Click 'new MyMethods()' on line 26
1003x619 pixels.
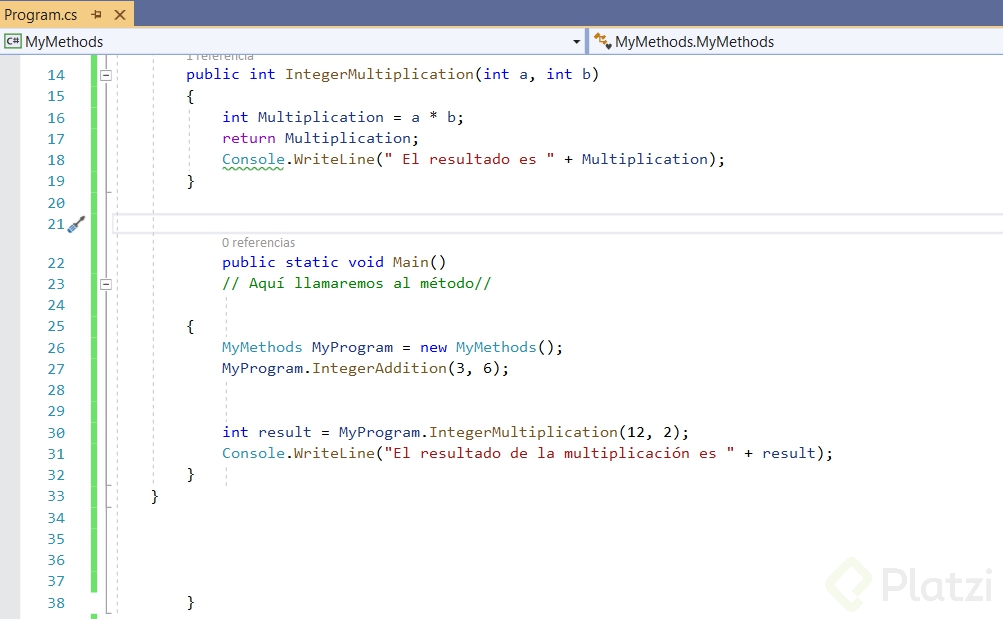tap(491, 347)
